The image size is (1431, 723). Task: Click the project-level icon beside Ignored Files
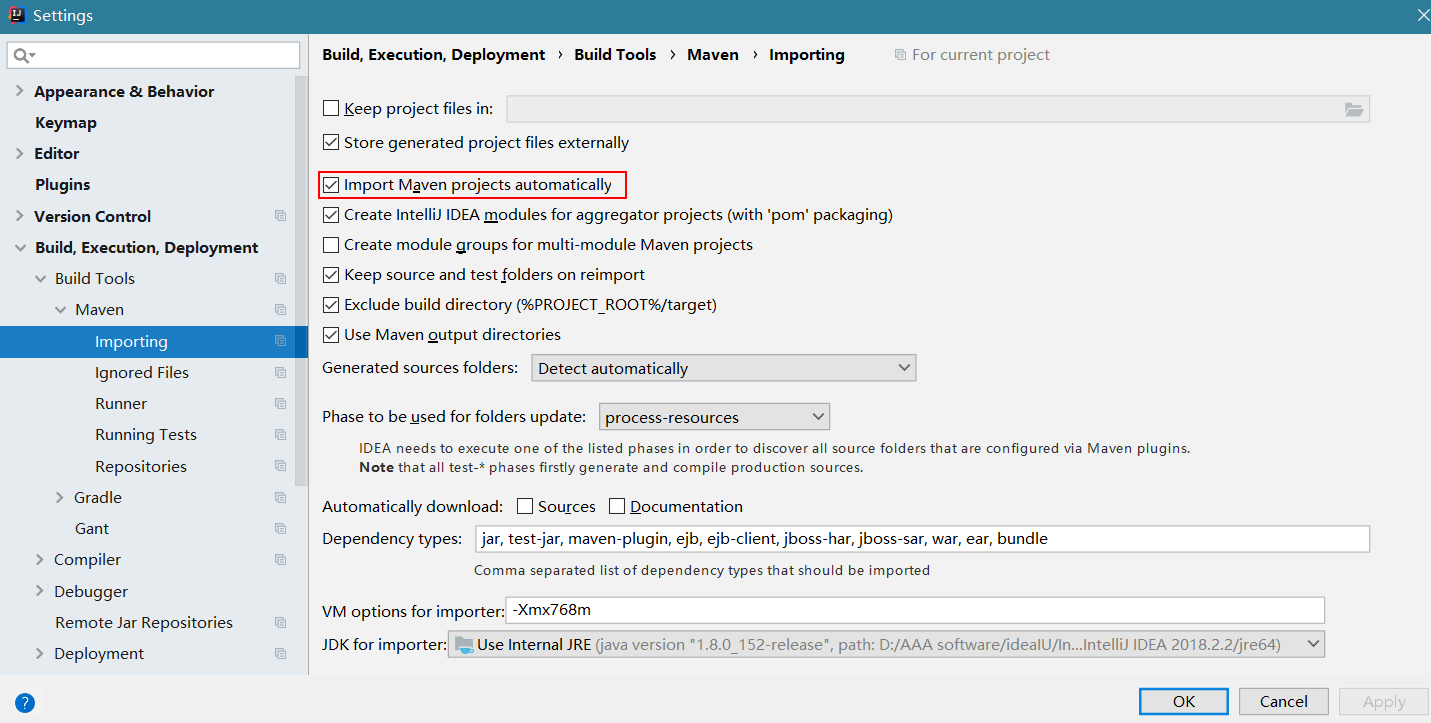280,373
